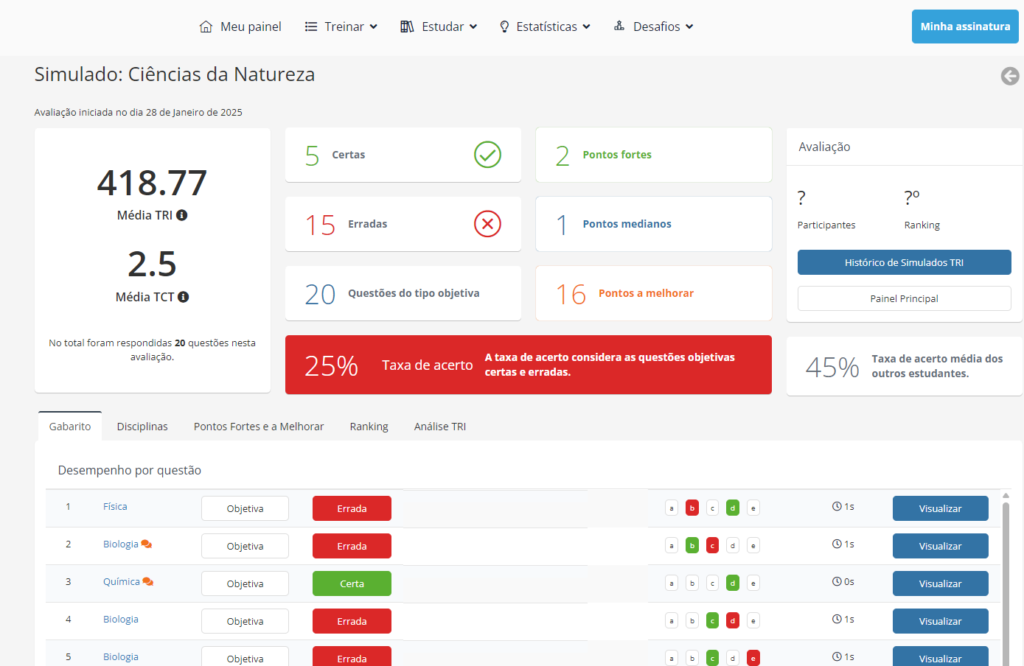Select the Gabarito tab
The width and height of the screenshot is (1024, 666).
click(70, 426)
